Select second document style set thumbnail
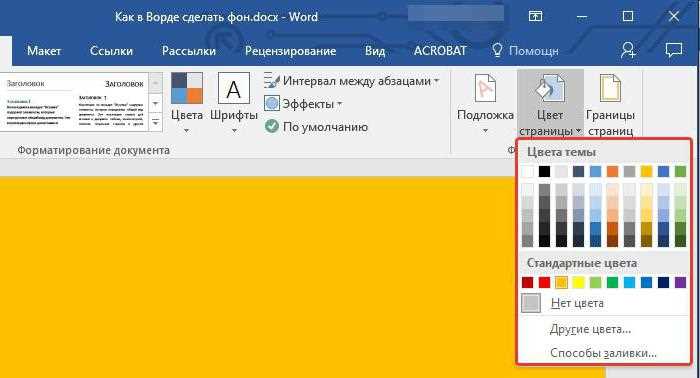700x378 pixels. pyautogui.click(x=111, y=103)
